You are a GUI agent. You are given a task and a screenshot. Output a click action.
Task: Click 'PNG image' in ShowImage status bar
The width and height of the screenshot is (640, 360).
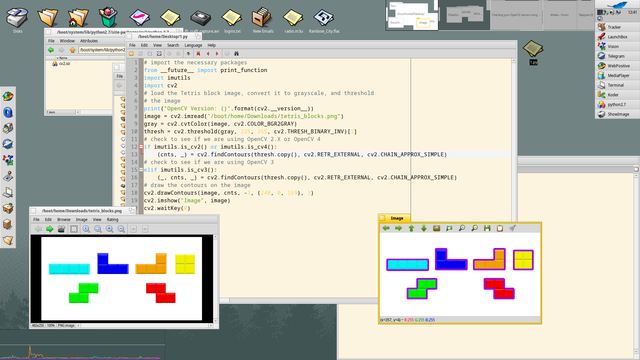click(65, 326)
